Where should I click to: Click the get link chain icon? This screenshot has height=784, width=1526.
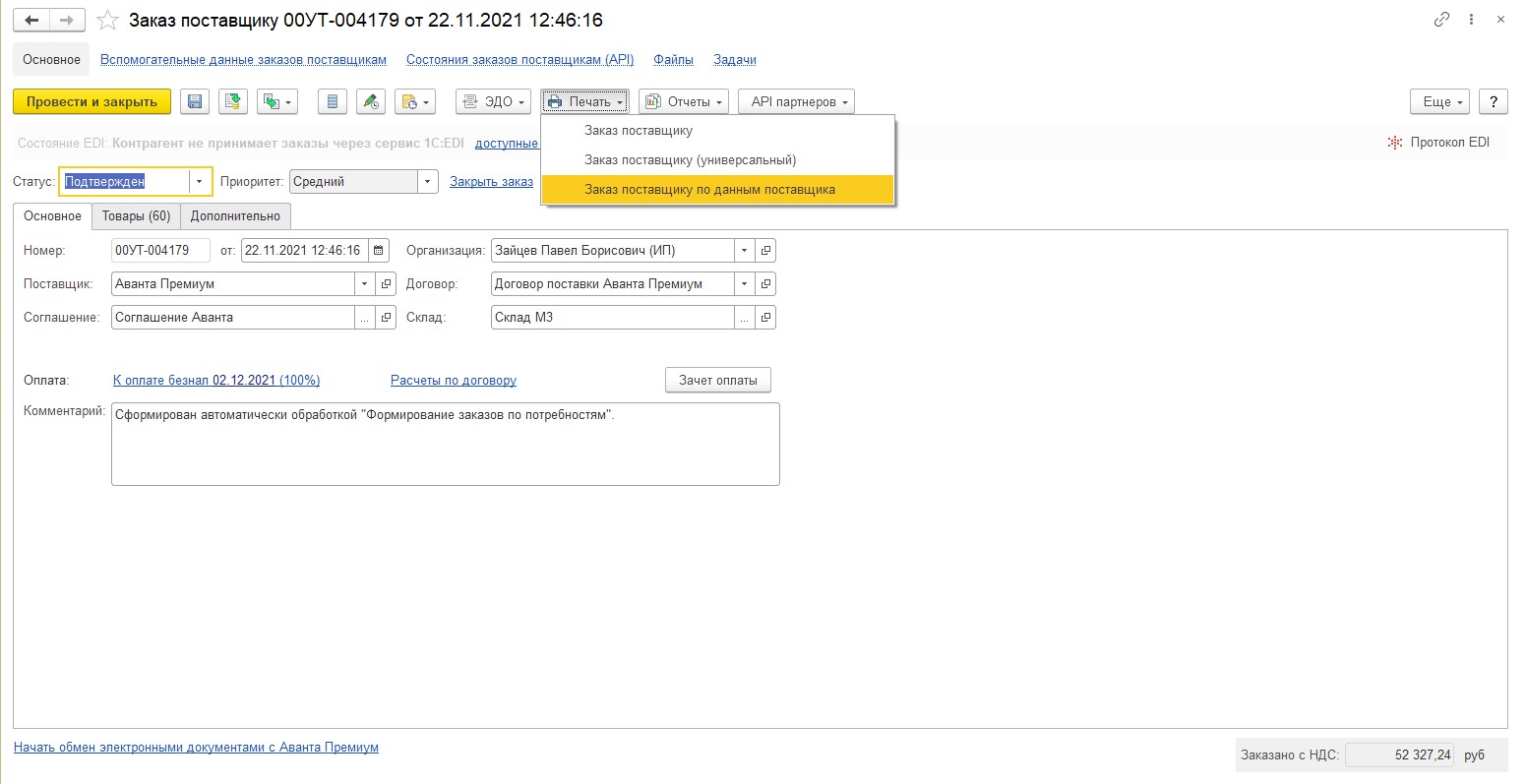pyautogui.click(x=1441, y=20)
